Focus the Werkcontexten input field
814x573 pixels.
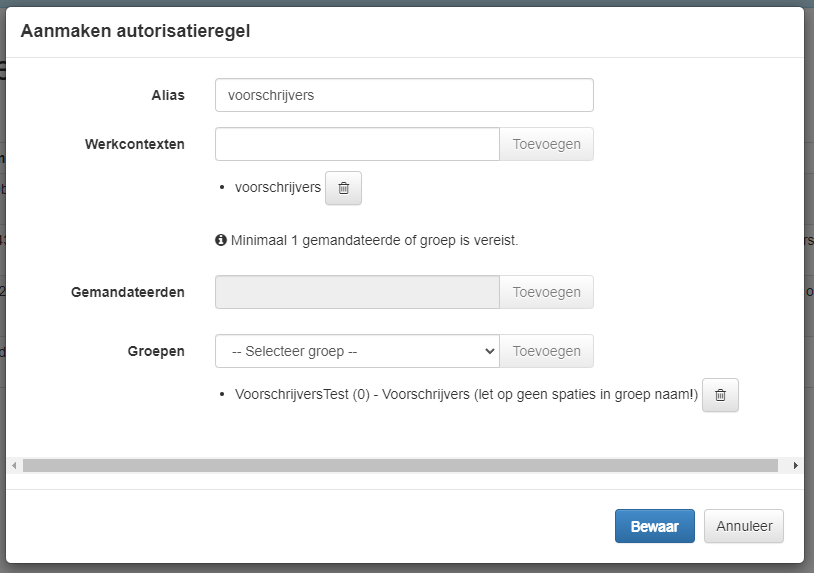click(357, 144)
